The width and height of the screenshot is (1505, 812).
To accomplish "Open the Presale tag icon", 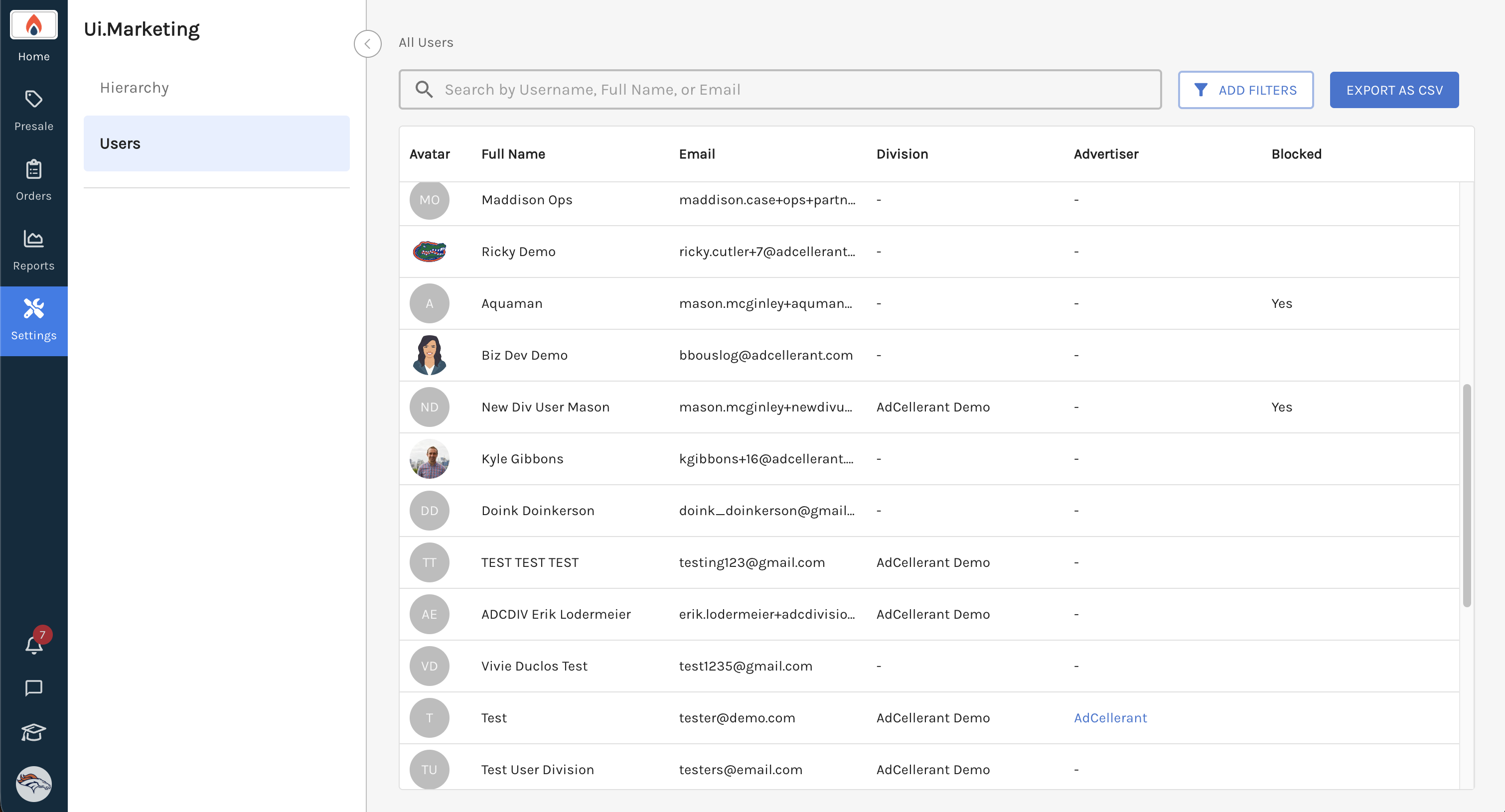I will coord(33,99).
